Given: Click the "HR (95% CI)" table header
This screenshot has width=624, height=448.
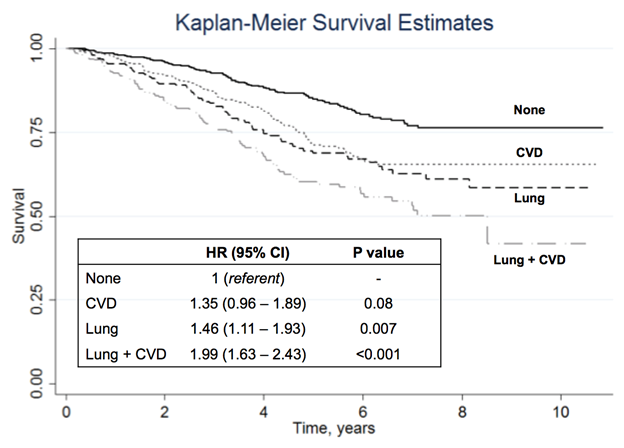Looking at the screenshot, I should pyautogui.click(x=243, y=253).
